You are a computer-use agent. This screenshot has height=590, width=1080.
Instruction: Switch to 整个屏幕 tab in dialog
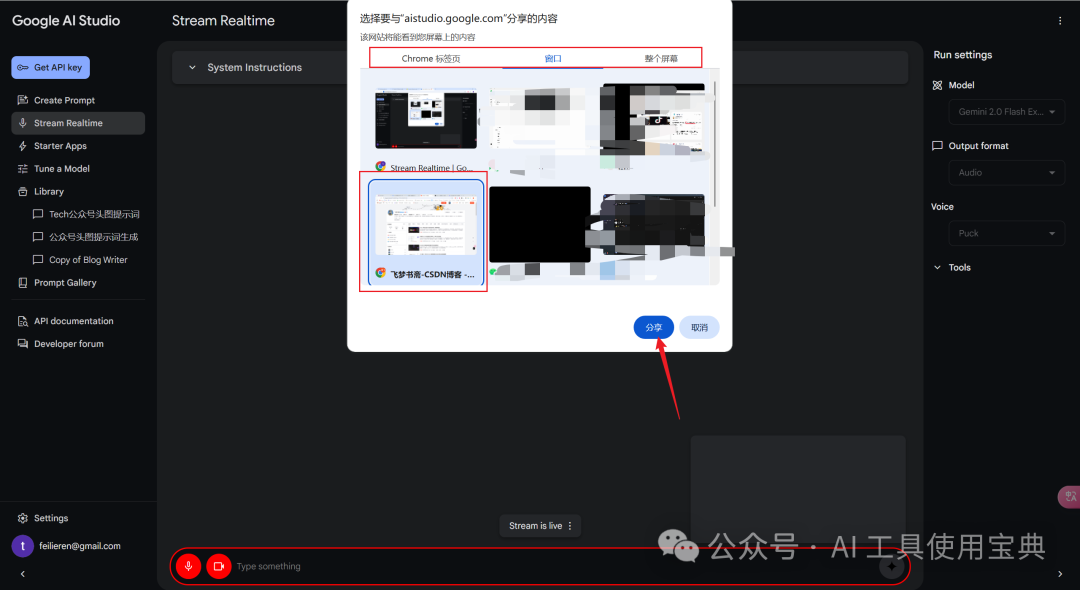[x=661, y=59]
